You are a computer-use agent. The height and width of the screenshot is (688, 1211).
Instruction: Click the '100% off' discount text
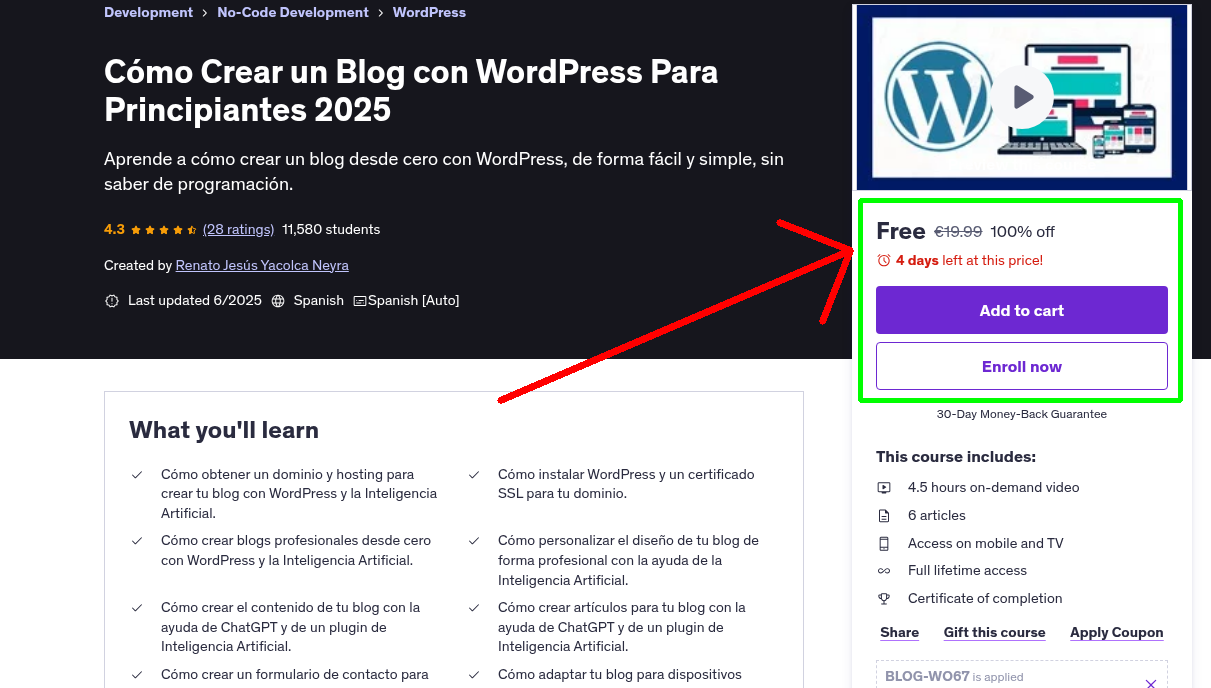click(1022, 232)
